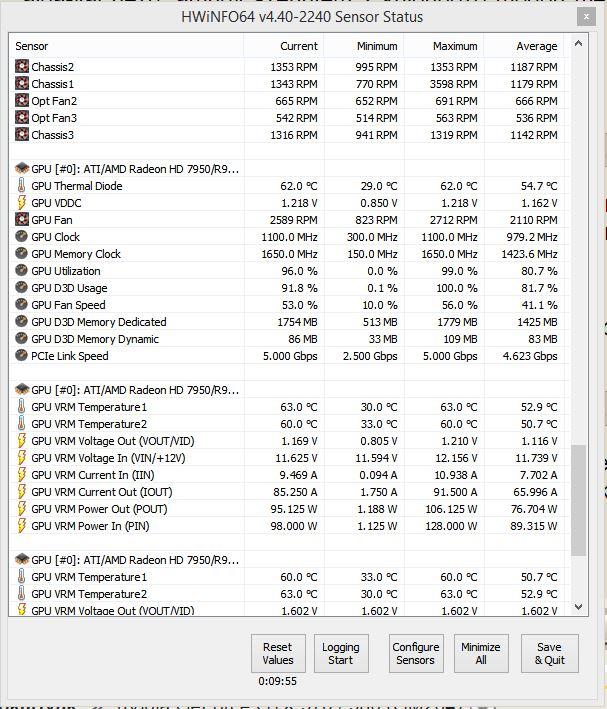Select the GPU VDDC label
Screen dimensions: 607x709
tap(56, 203)
